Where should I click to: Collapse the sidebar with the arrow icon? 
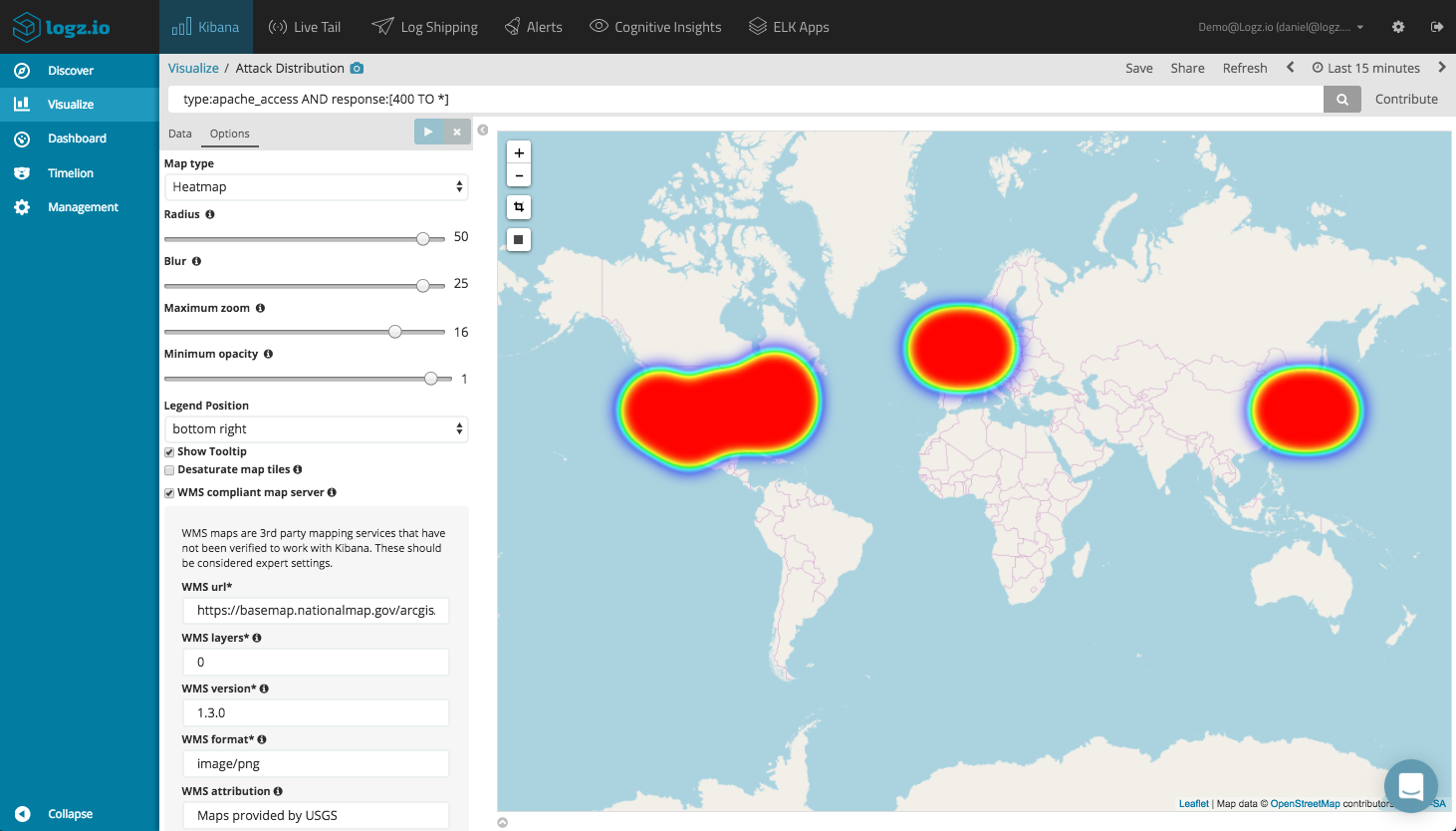coord(23,814)
